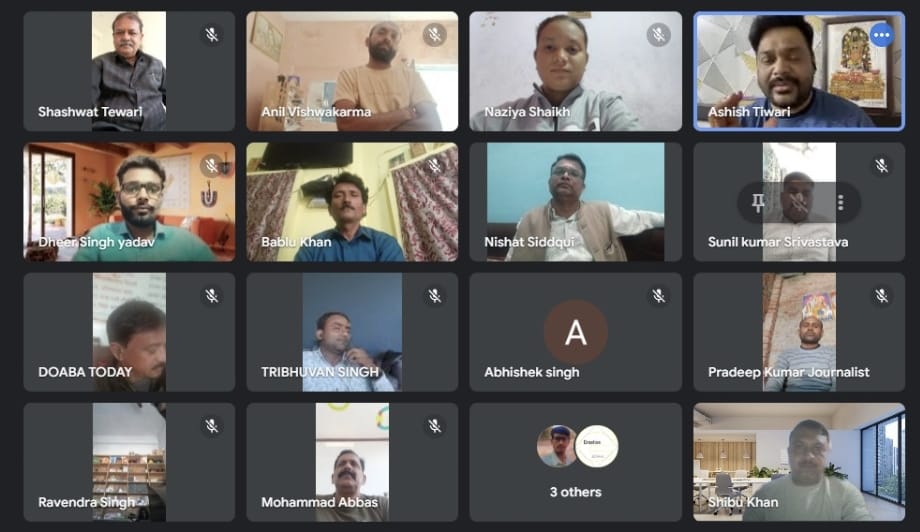920x532 pixels.
Task: Click mic icon at top-right of Sunil kumar Srivastava tile
Action: click(x=881, y=166)
